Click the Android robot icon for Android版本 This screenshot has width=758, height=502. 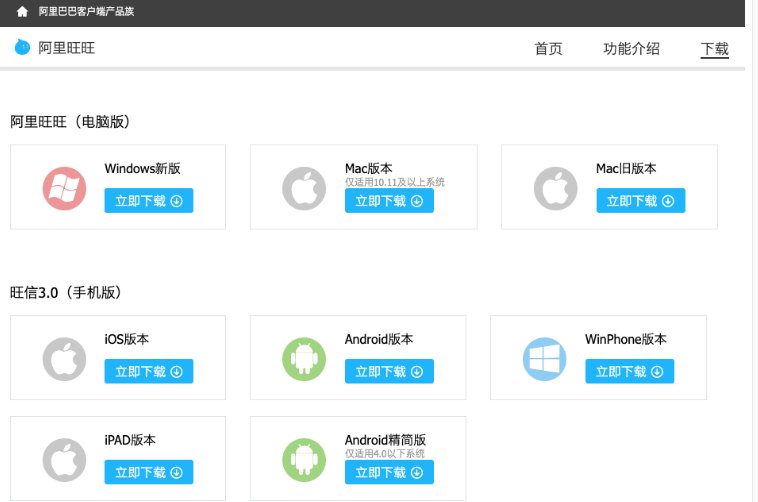(304, 359)
